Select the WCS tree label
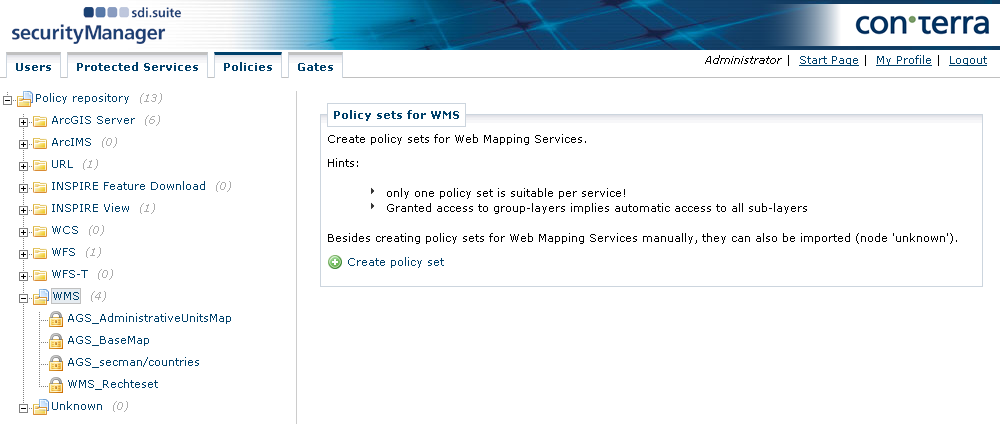Viewport: 1000px width, 424px height. (65, 230)
